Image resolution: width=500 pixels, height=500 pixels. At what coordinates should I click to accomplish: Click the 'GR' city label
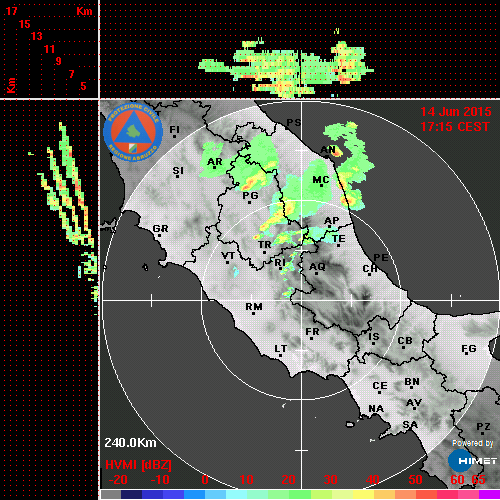coord(161,229)
